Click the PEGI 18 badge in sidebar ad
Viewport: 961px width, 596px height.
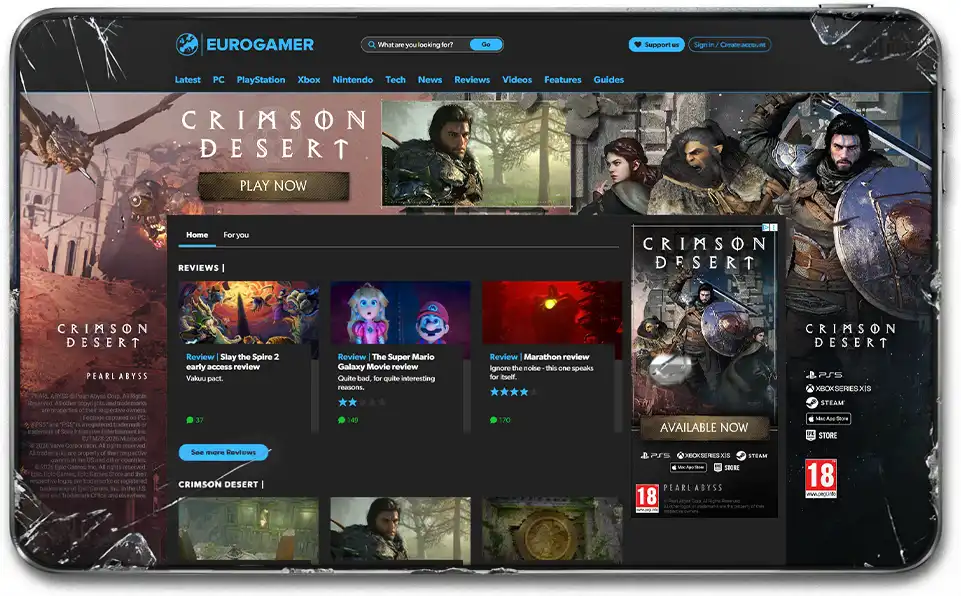click(647, 499)
